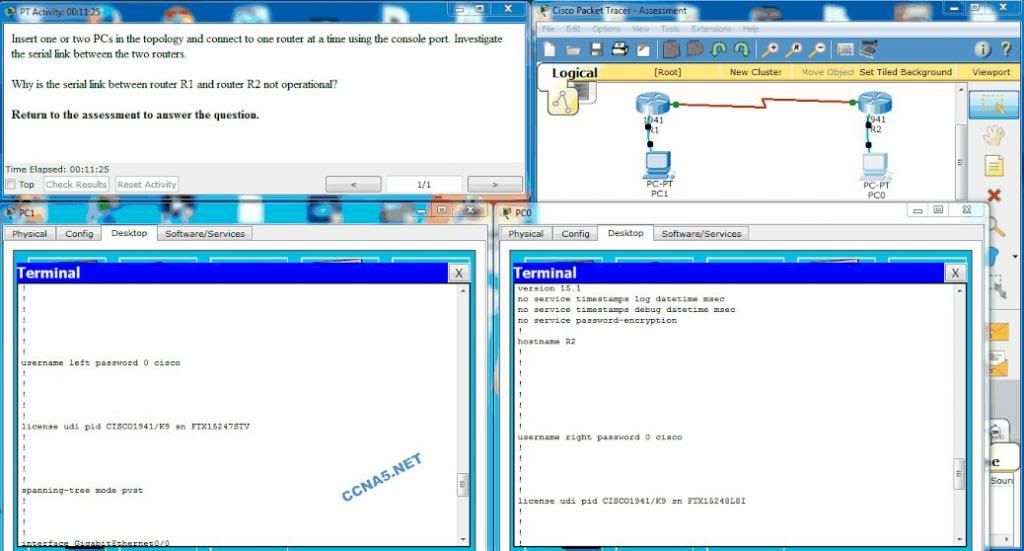1024x551 pixels.
Task: Select router R2 in the topology
Action: click(874, 103)
